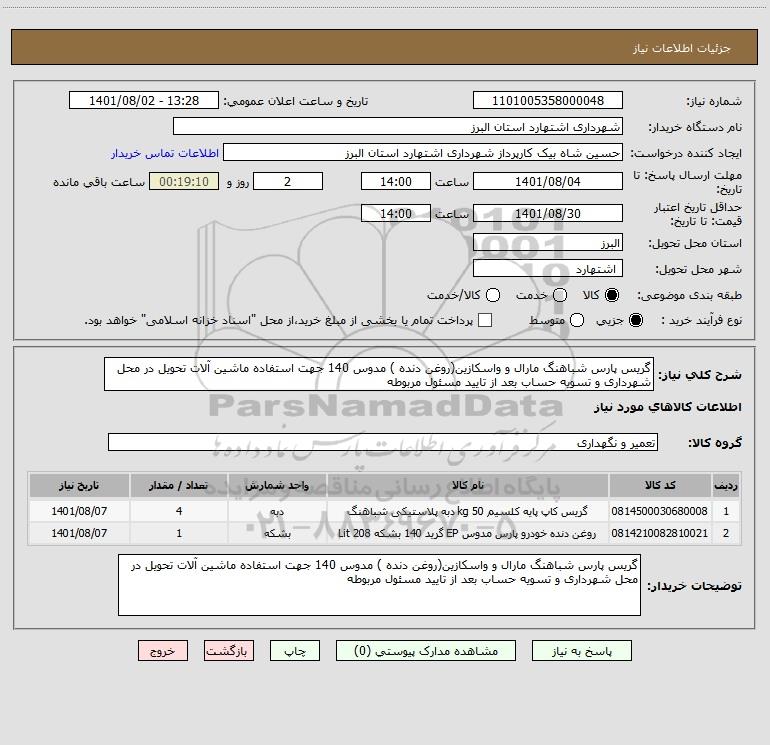Click the request creator name field
The width and height of the screenshot is (770, 745).
coord(423,153)
